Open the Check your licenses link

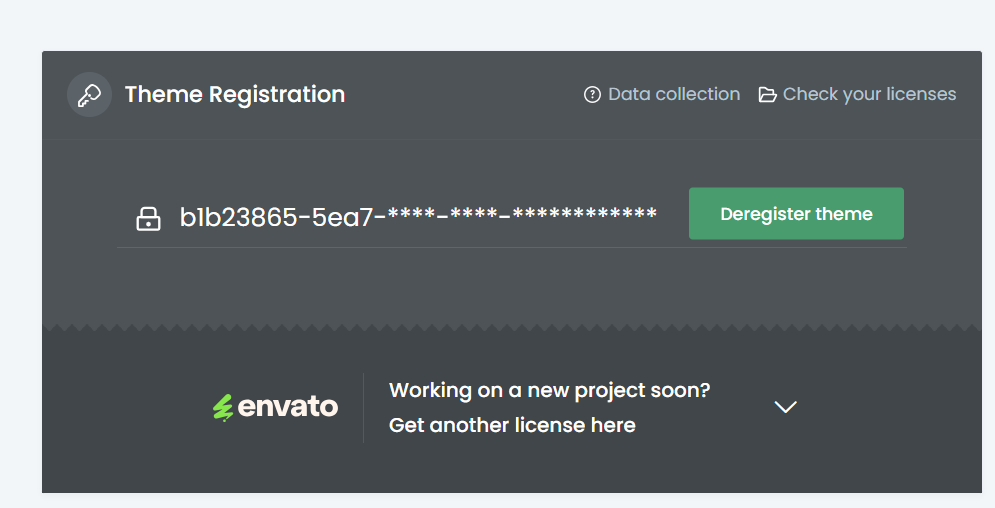(869, 94)
